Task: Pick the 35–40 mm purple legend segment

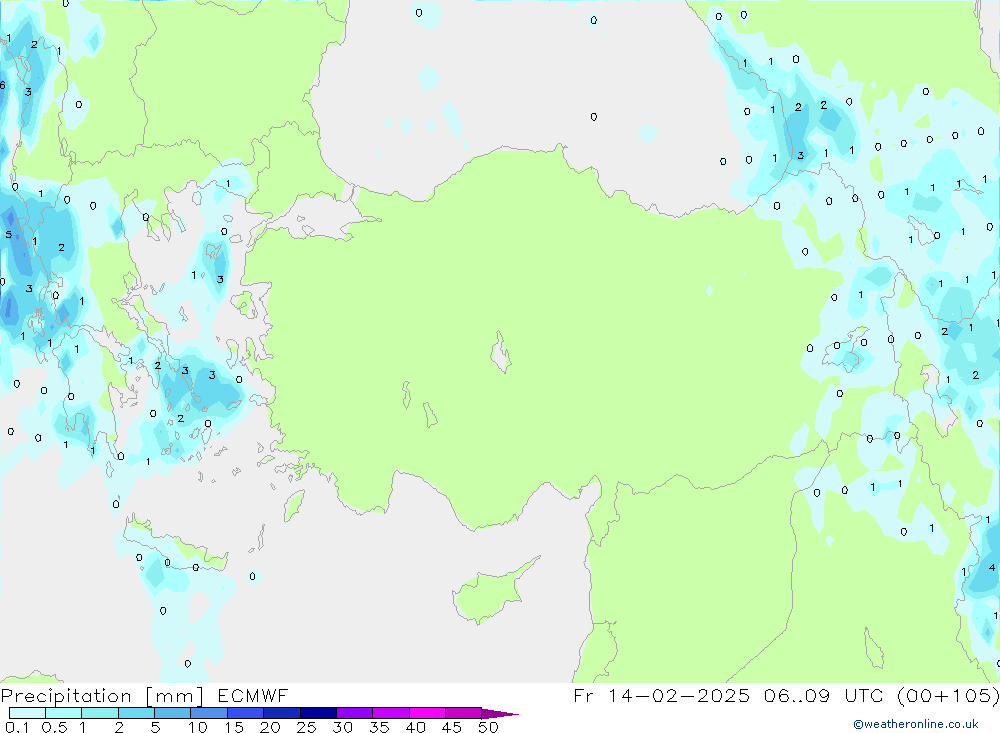Action: pos(391,713)
